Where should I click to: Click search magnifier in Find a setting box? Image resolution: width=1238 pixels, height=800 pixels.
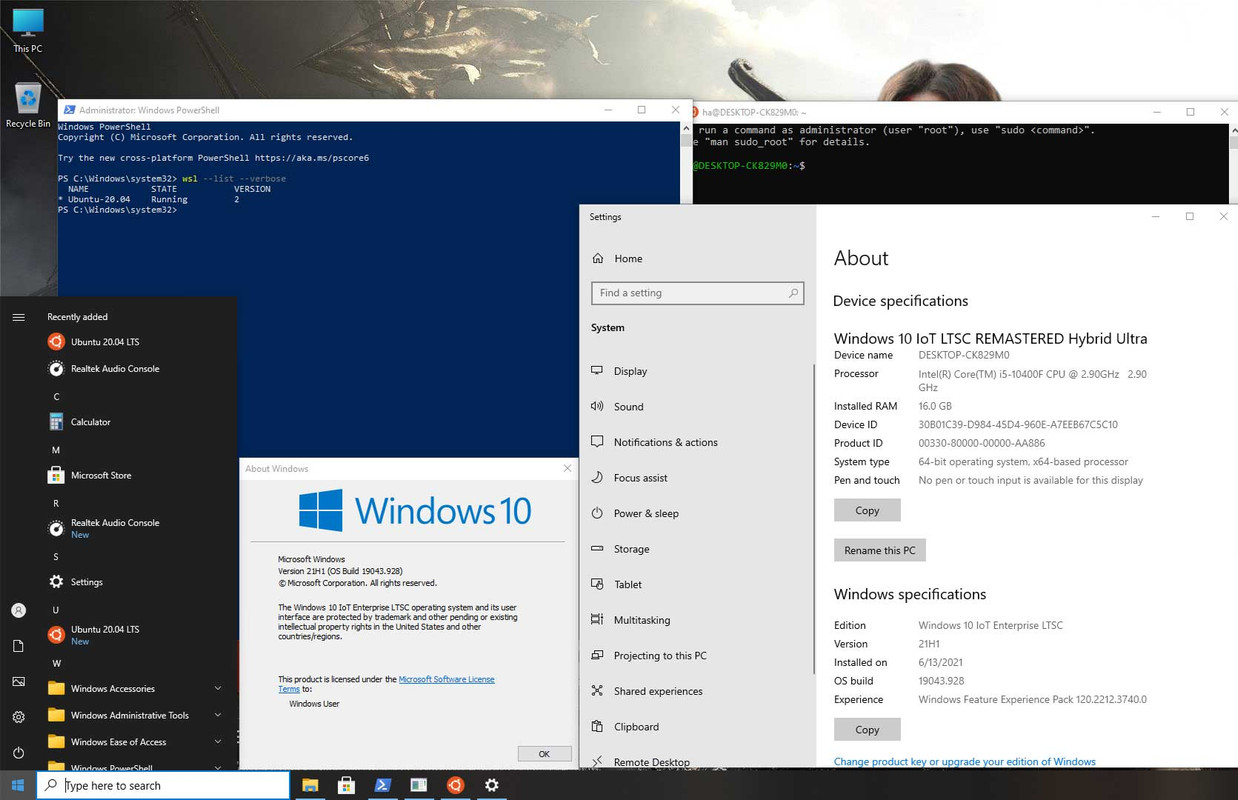794,293
